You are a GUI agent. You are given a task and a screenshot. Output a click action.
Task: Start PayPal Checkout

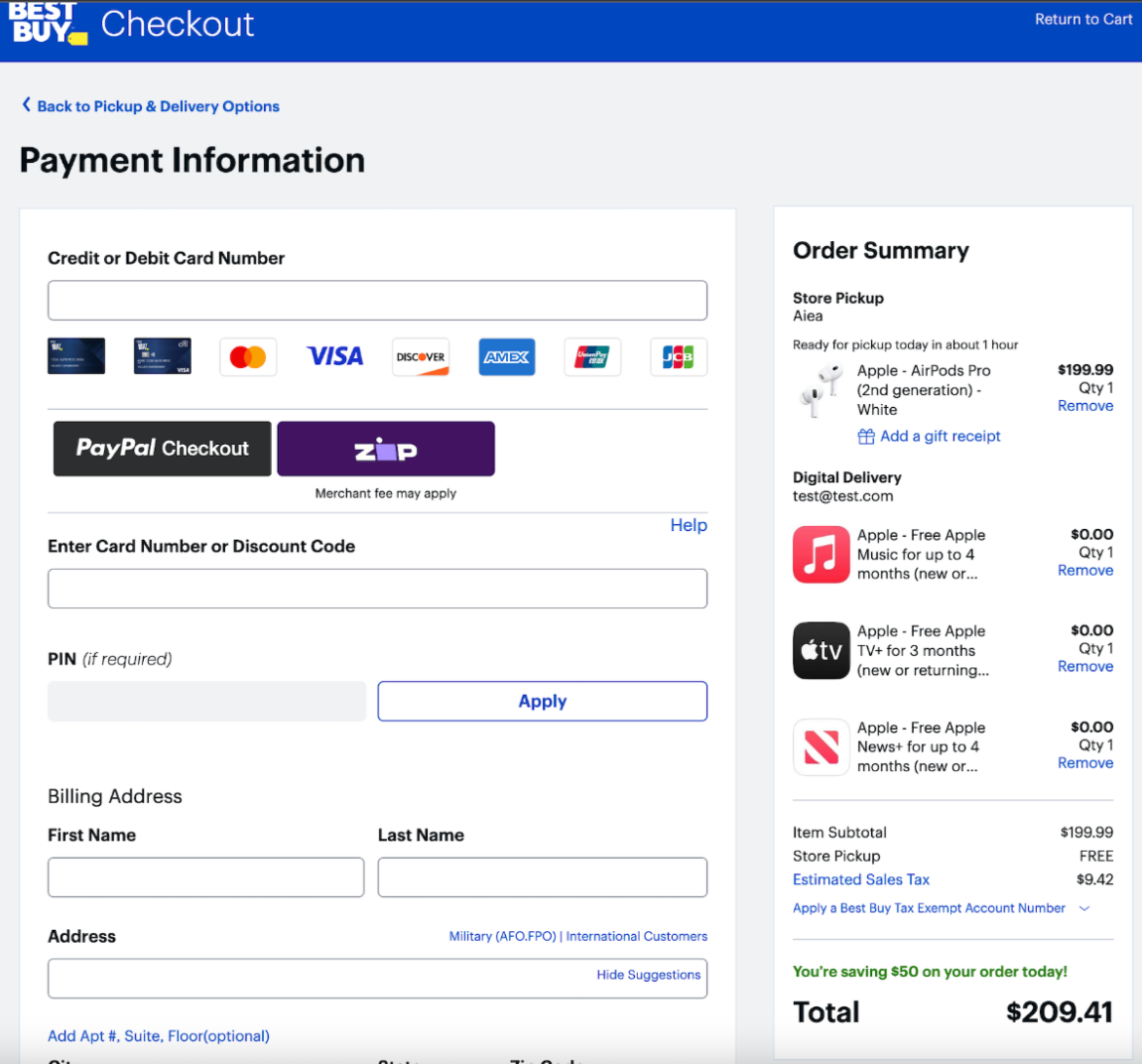click(161, 448)
